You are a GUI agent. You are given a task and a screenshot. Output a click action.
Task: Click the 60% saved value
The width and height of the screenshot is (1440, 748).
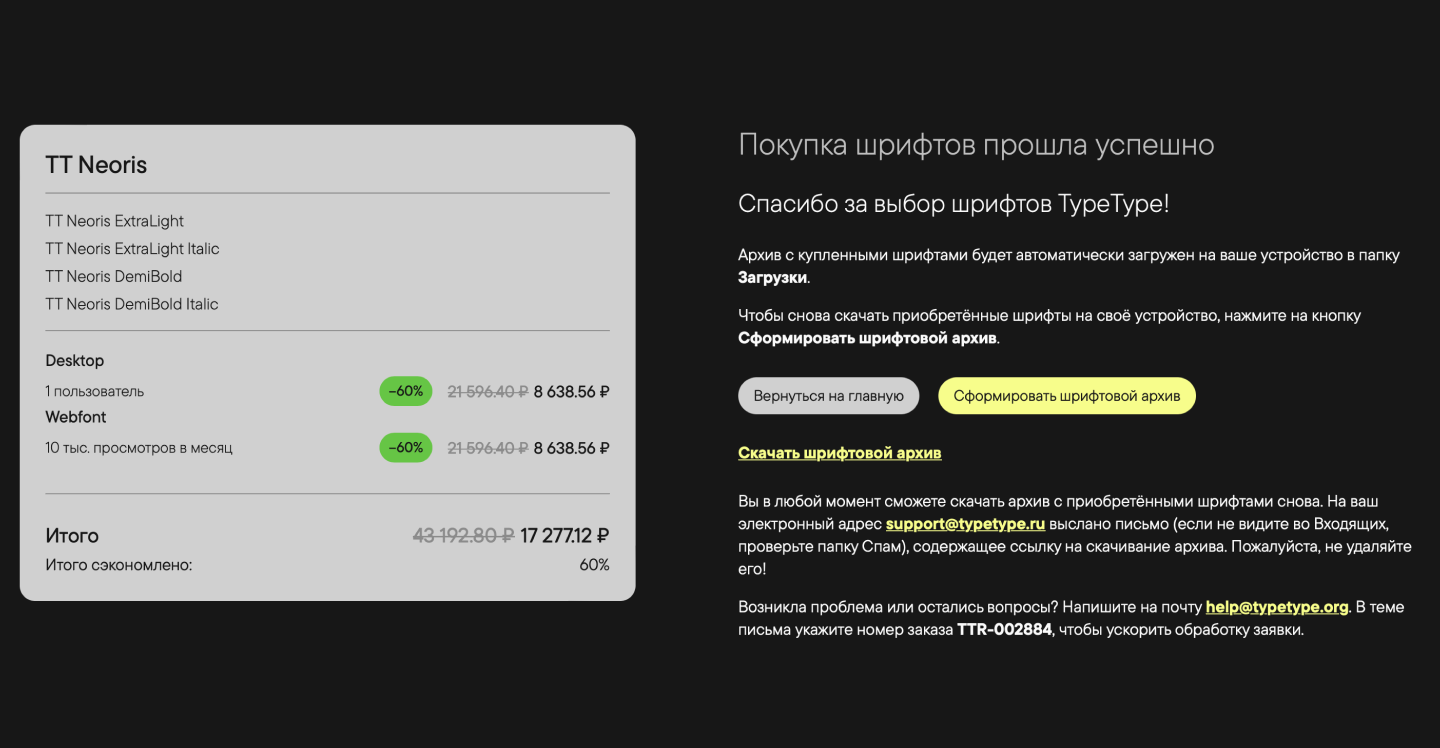point(594,565)
